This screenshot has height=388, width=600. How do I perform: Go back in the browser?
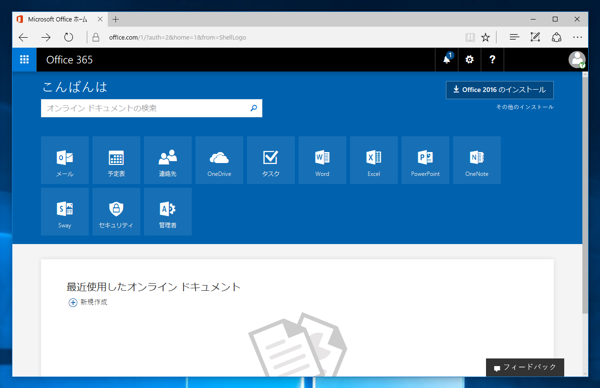pyautogui.click(x=23, y=37)
